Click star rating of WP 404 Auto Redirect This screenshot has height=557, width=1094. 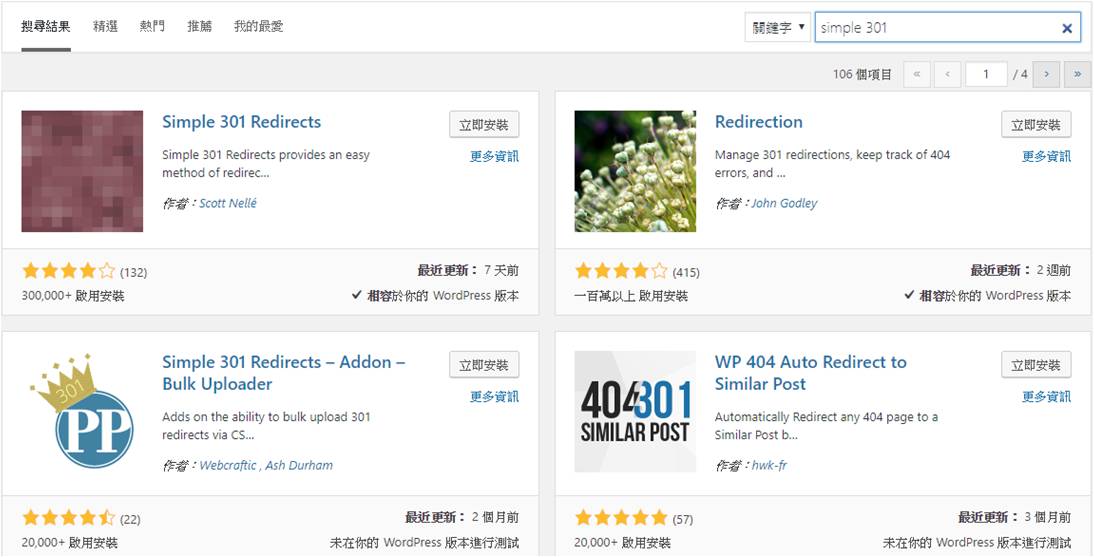coord(621,519)
